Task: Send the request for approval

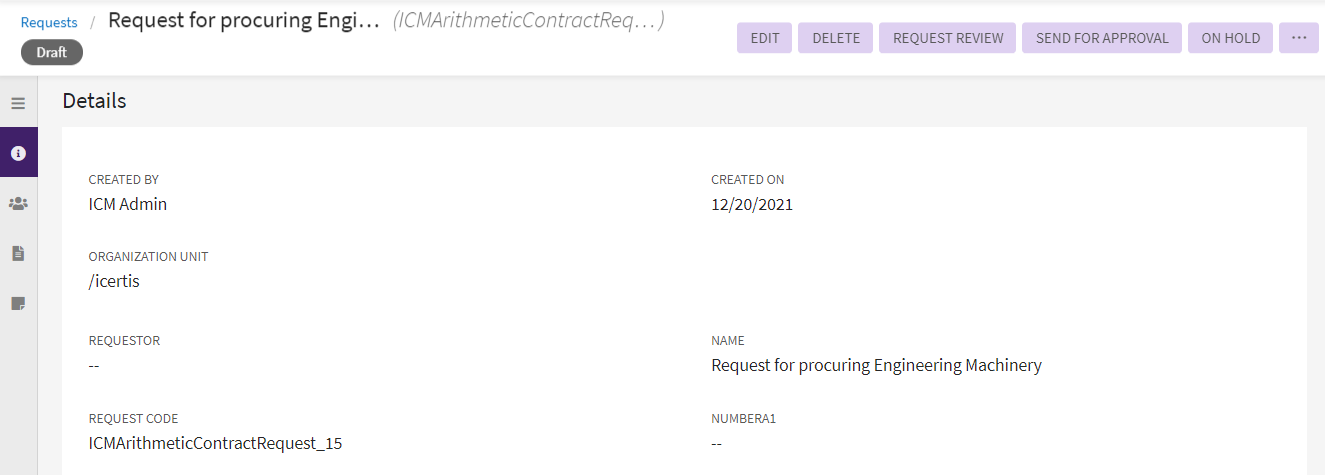Action: 1102,38
